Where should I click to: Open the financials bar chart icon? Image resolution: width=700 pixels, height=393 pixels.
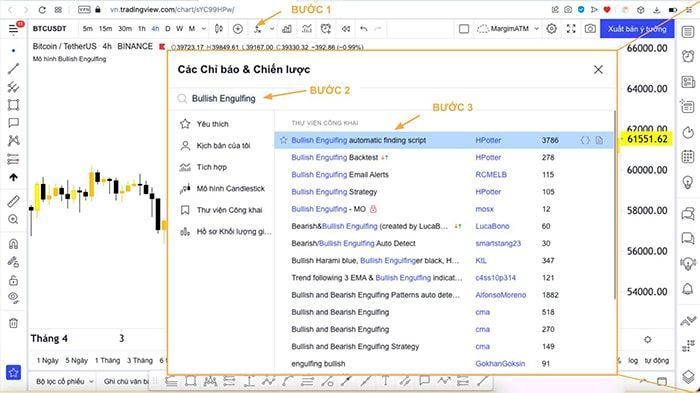point(287,29)
